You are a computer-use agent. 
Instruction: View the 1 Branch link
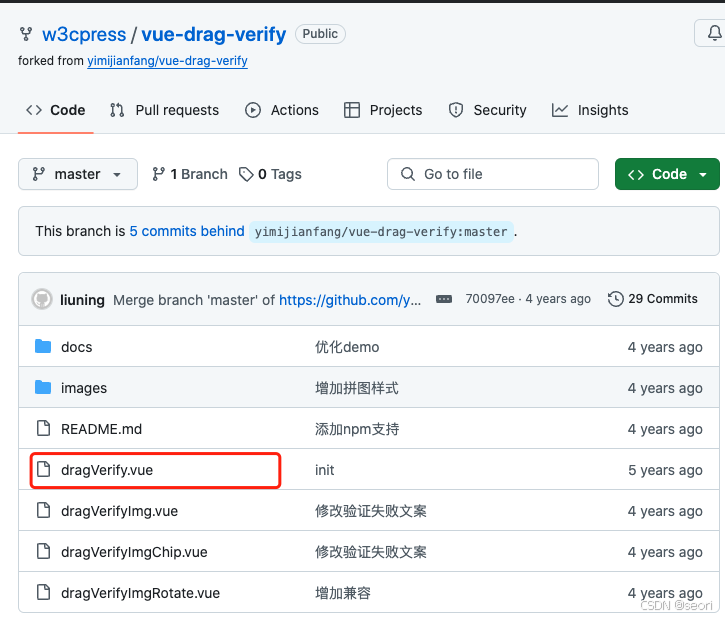coord(190,174)
